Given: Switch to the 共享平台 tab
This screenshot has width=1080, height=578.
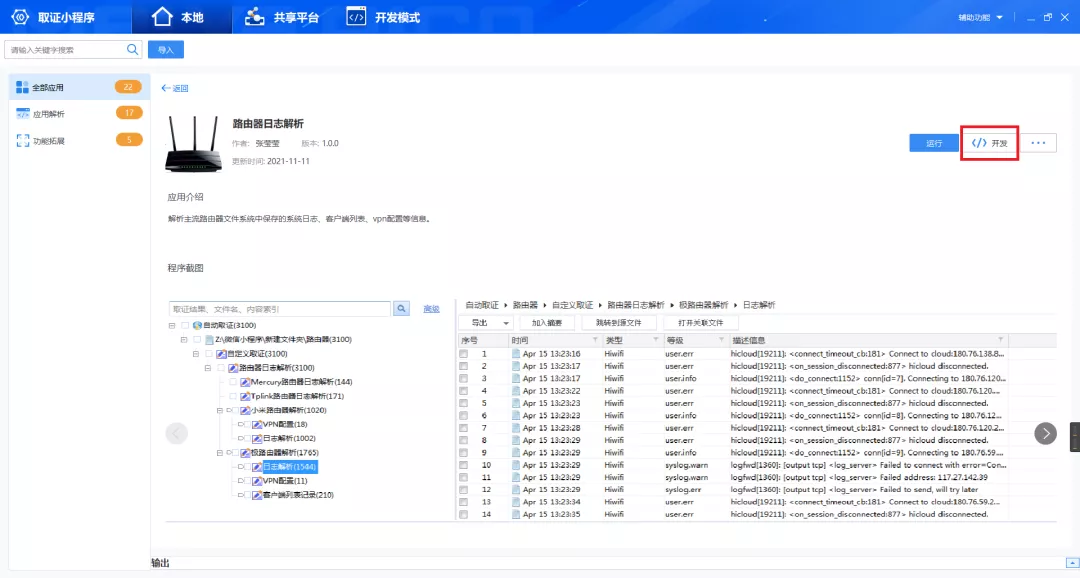Looking at the screenshot, I should [x=282, y=17].
